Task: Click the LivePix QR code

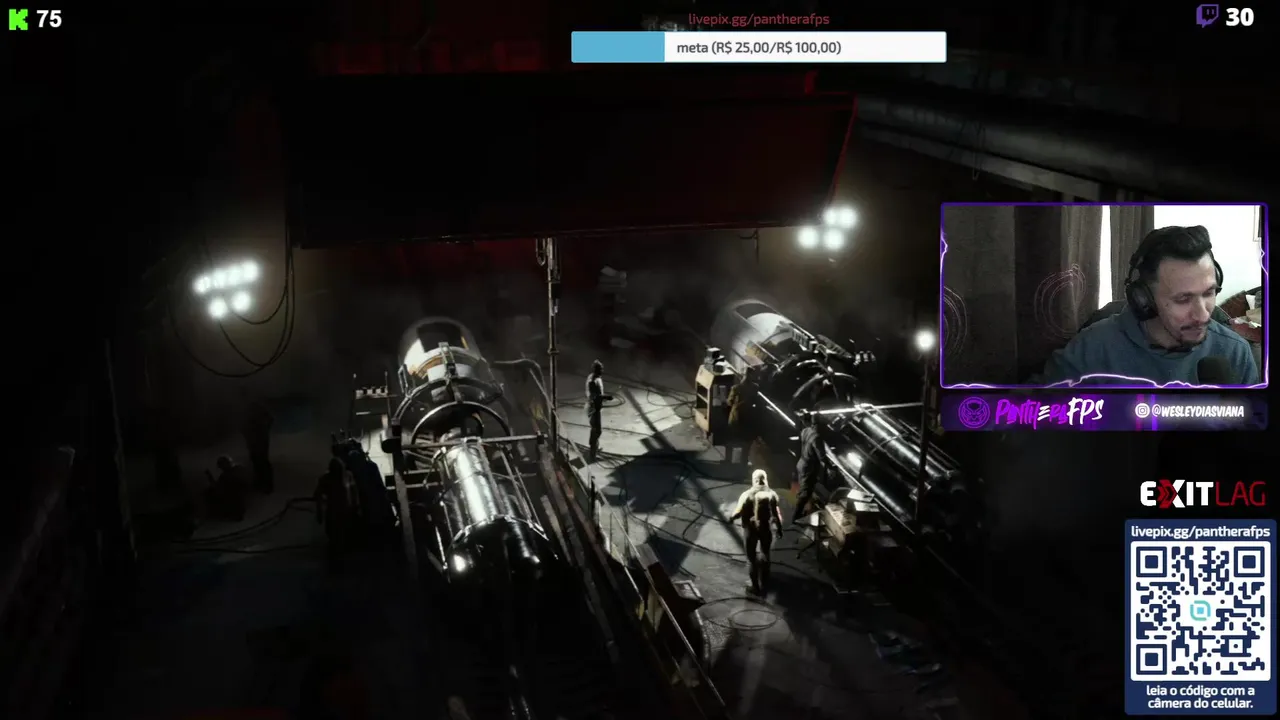Action: click(1200, 612)
